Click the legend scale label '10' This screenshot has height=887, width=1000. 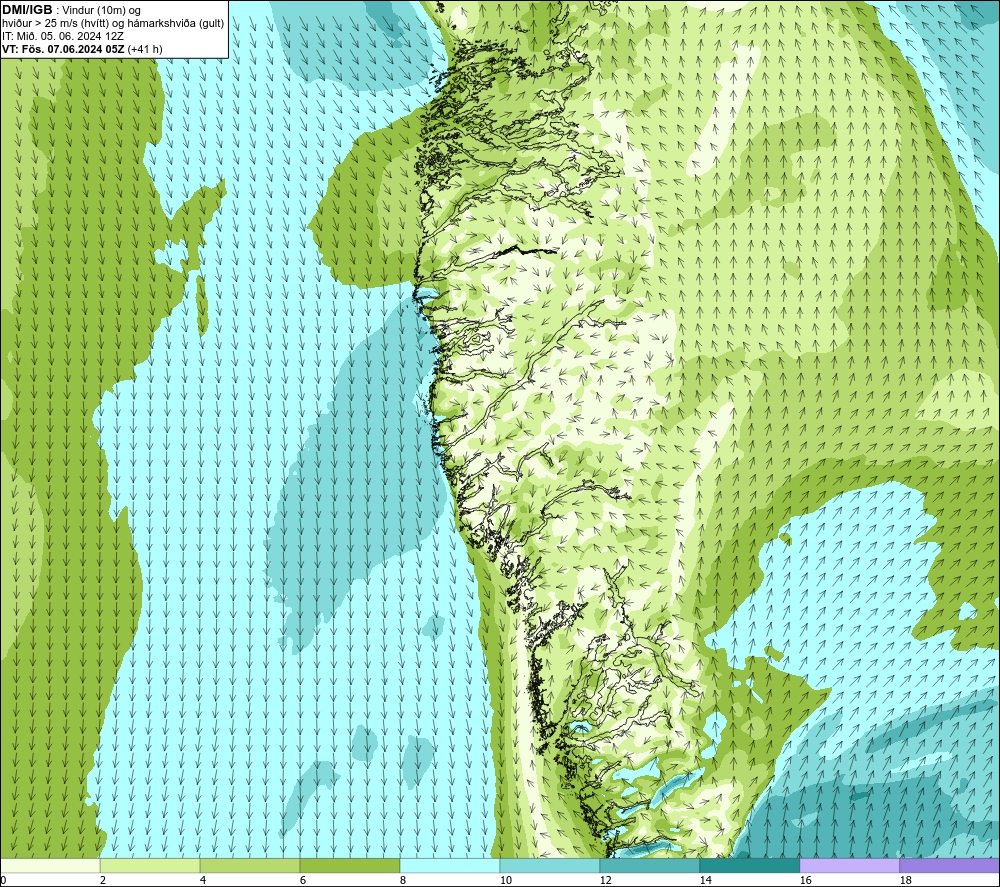tap(506, 881)
